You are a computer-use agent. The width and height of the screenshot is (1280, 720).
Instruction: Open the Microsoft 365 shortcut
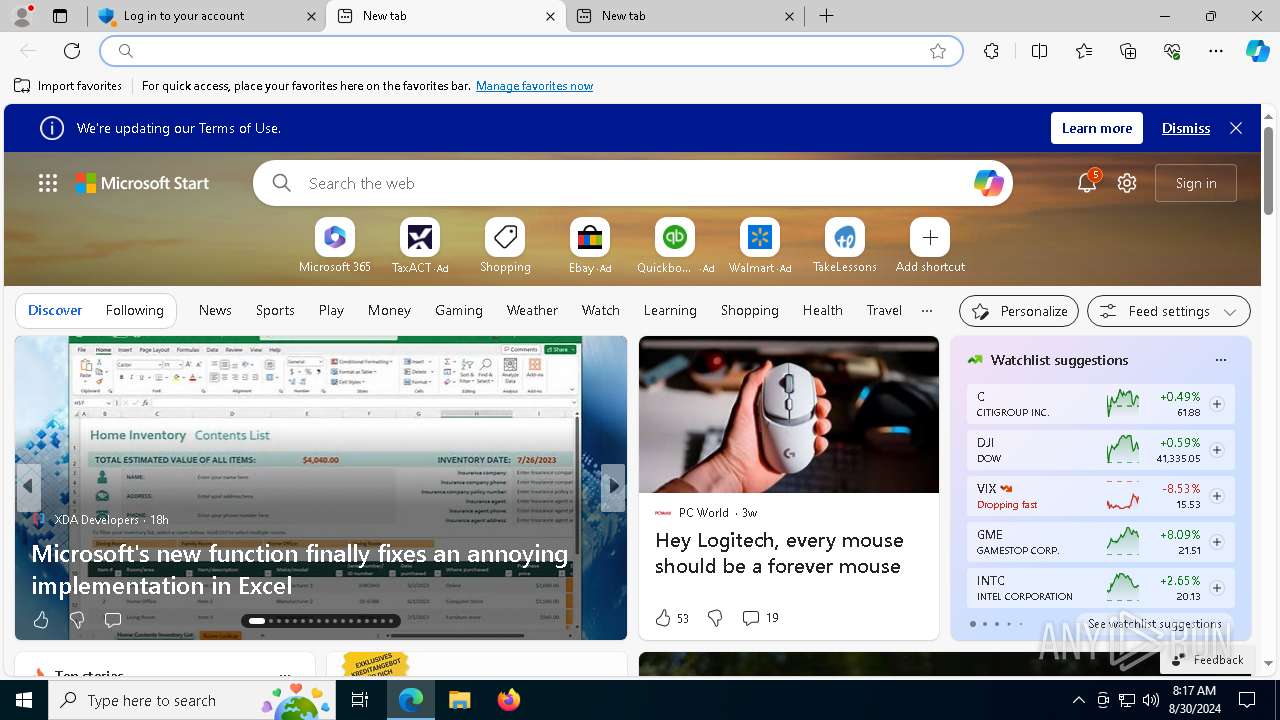pos(335,245)
